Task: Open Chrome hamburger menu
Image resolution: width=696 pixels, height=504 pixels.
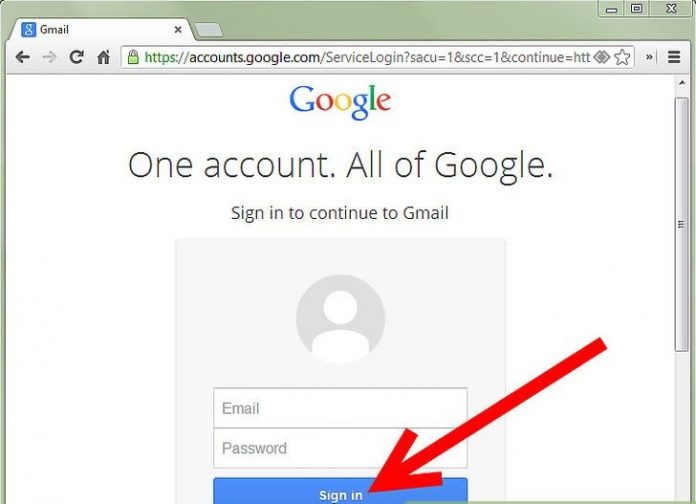Action: [674, 57]
